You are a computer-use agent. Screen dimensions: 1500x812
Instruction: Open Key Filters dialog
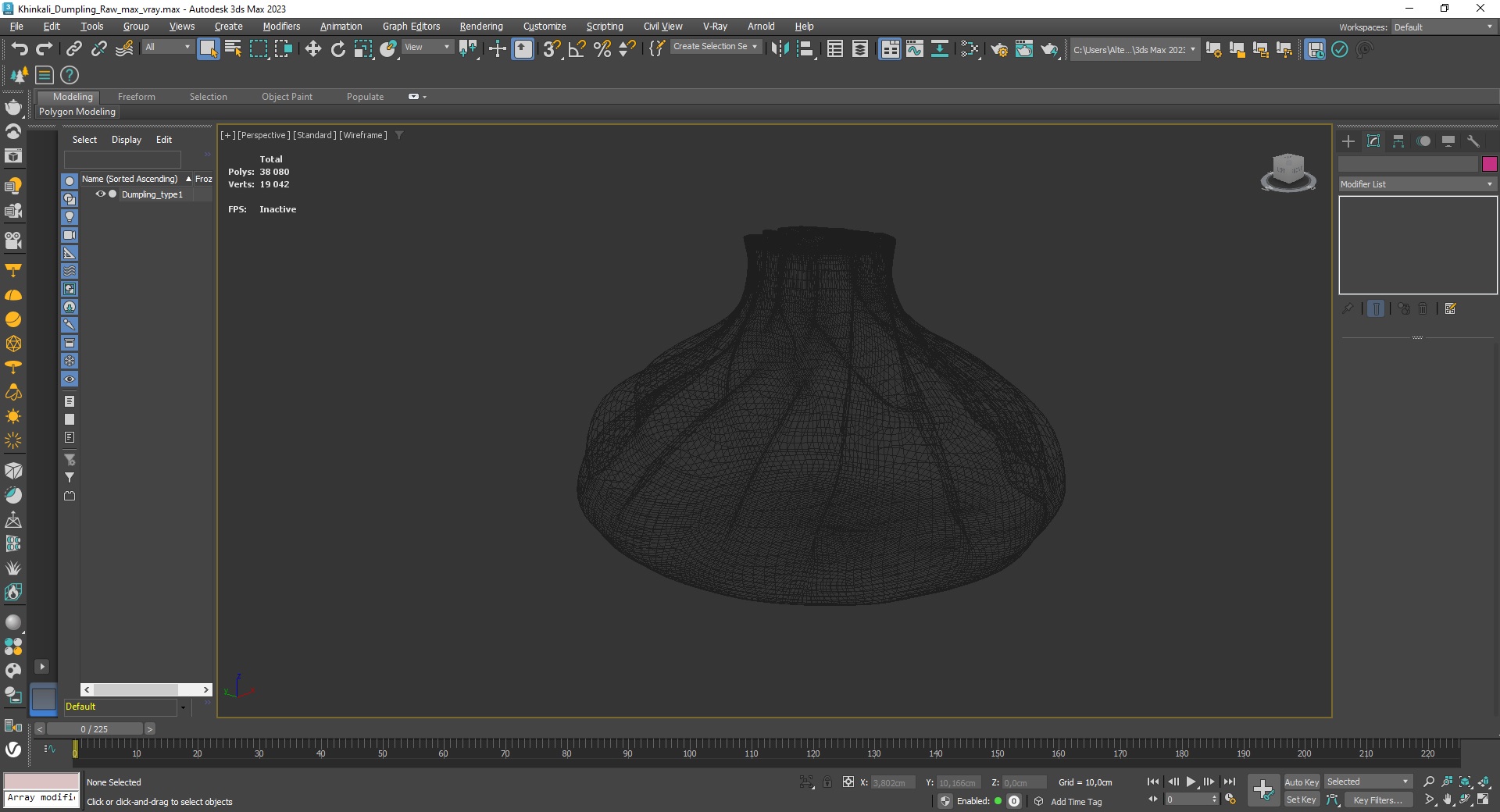(x=1377, y=800)
